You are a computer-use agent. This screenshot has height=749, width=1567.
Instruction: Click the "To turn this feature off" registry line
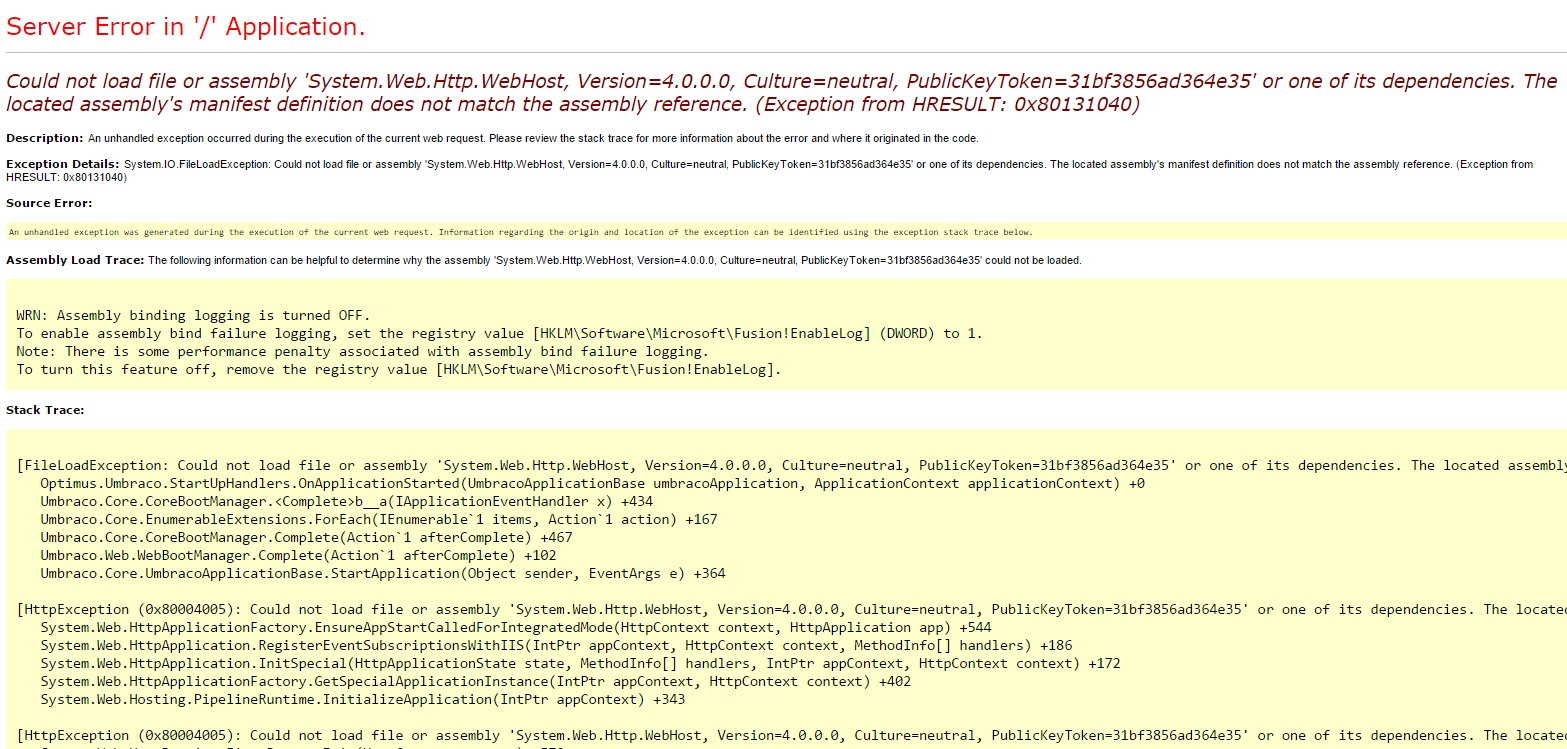tap(399, 369)
